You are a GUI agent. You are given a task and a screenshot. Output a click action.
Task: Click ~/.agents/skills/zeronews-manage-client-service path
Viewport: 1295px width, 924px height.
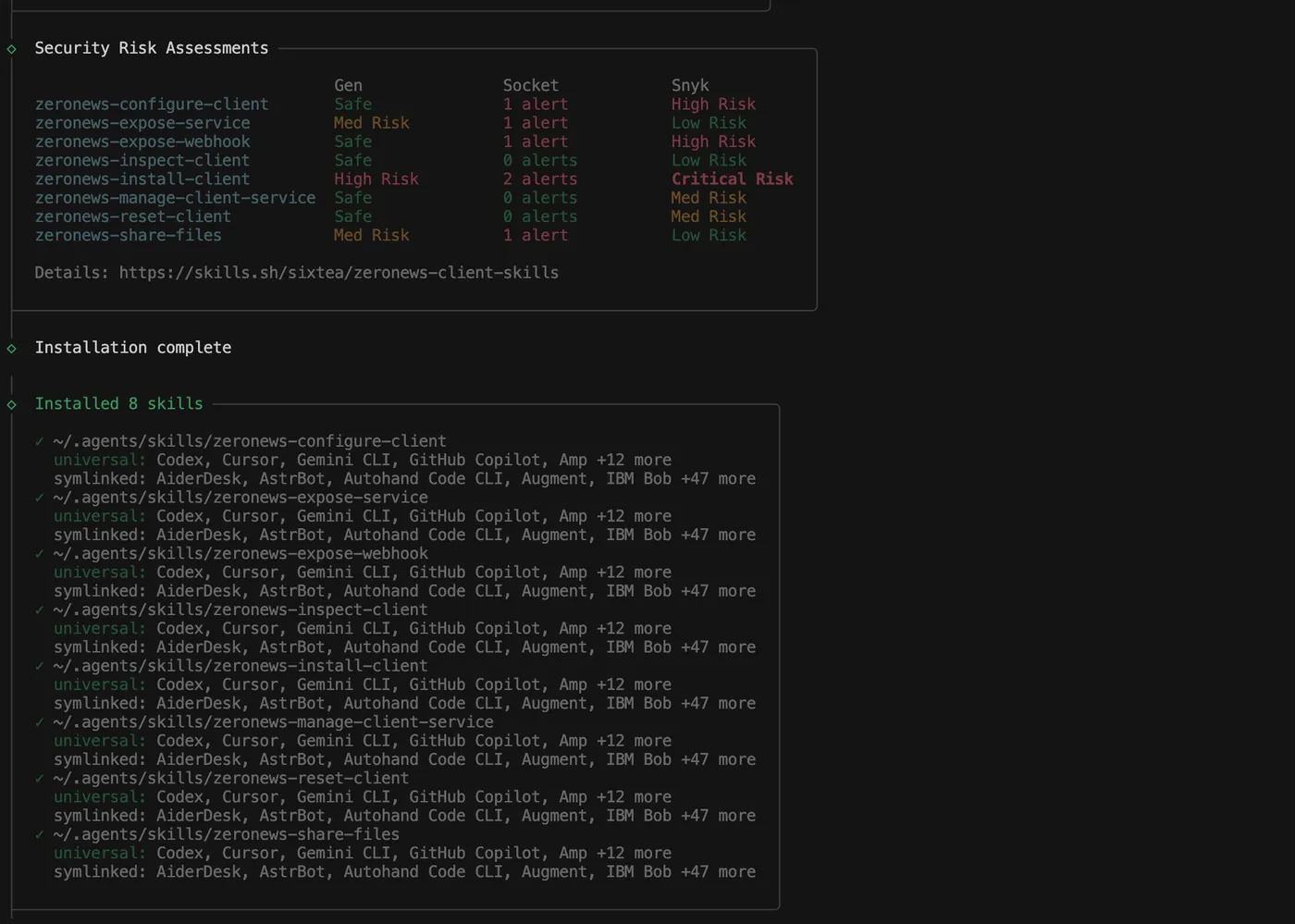pyautogui.click(x=273, y=722)
